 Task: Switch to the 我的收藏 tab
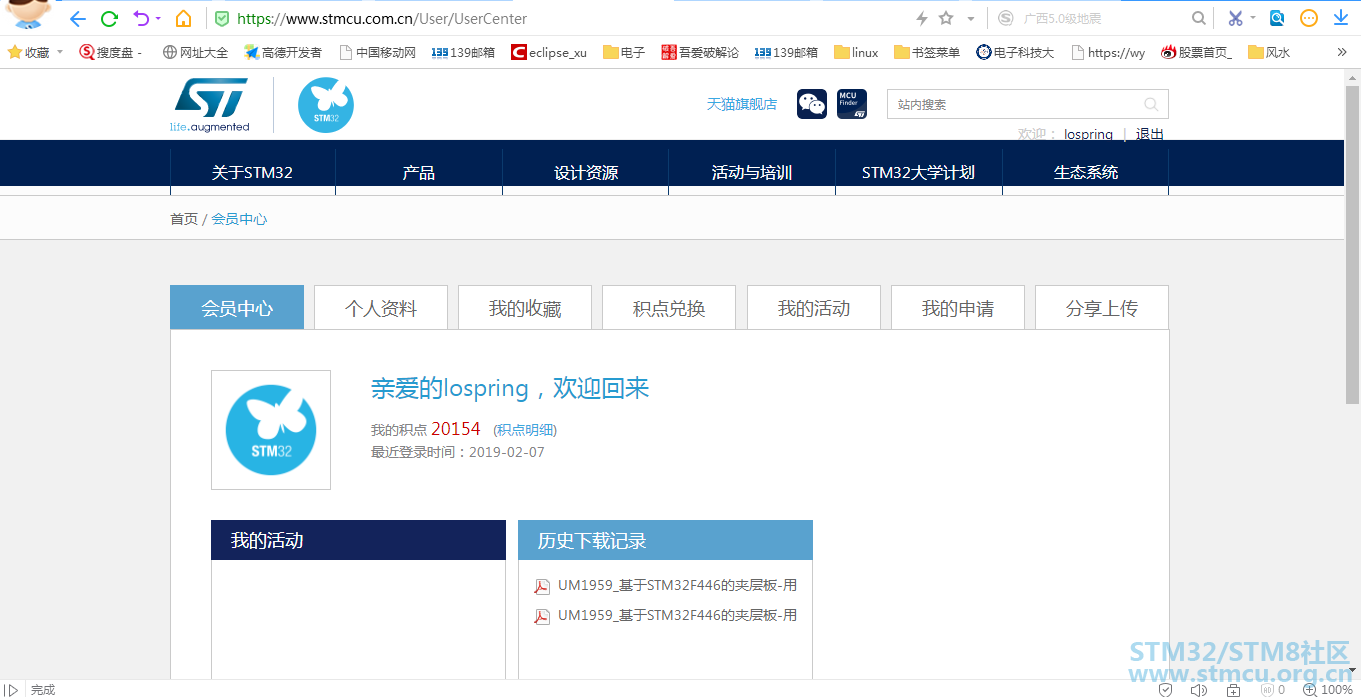click(525, 308)
